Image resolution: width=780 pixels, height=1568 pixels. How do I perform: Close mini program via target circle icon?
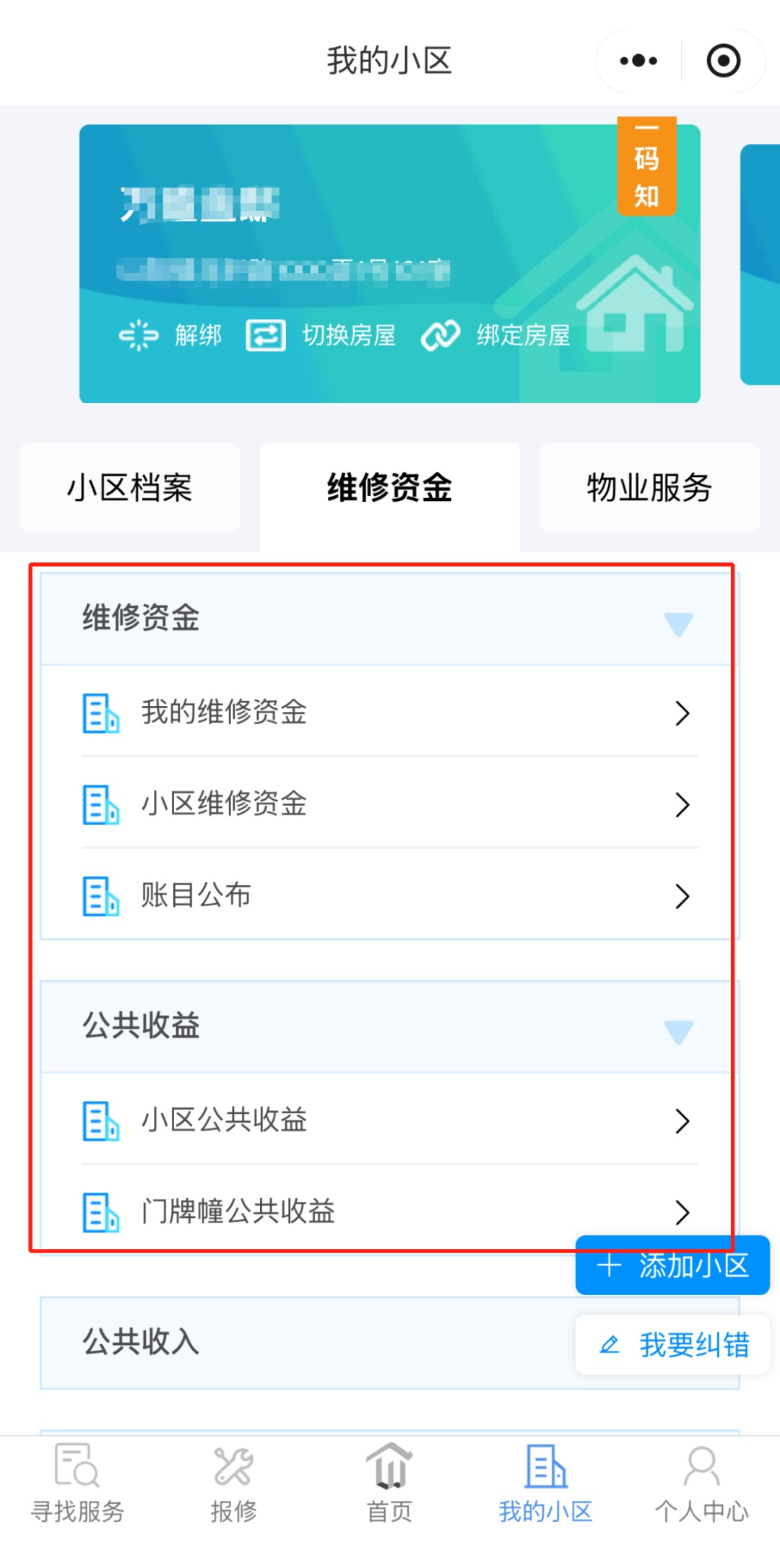723,61
